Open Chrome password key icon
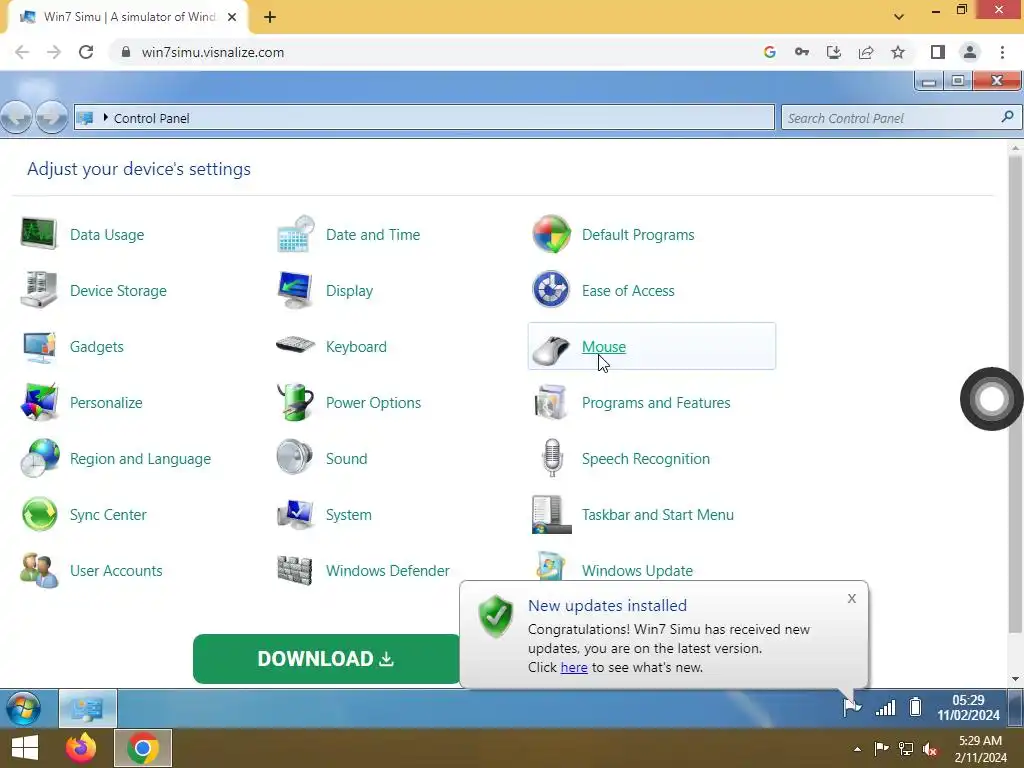 pos(802,52)
